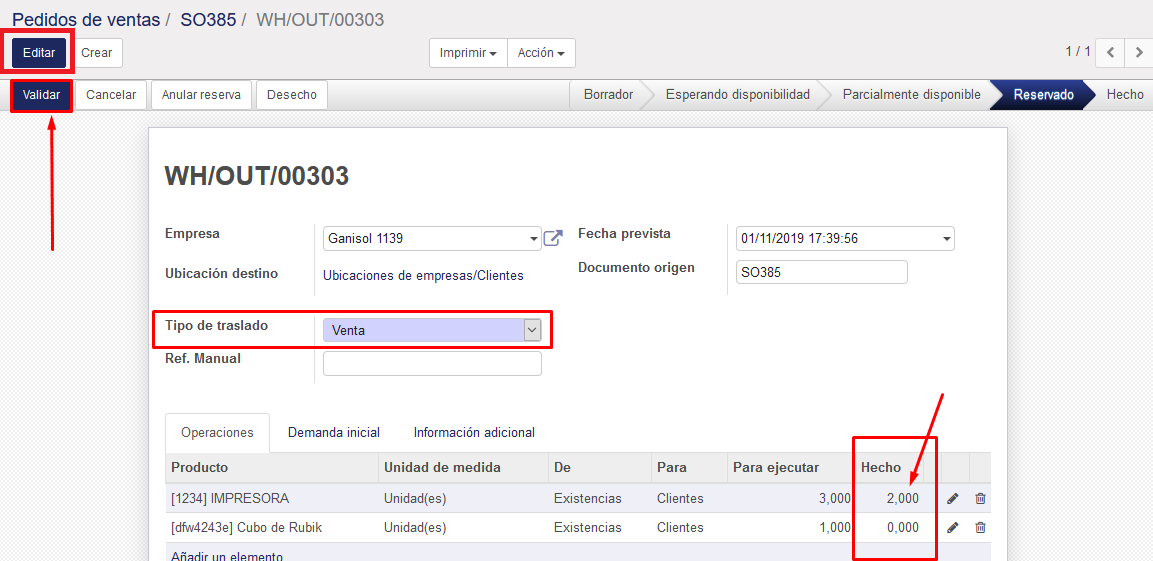Click Para ejecutar value 1,000
This screenshot has width=1153, height=561.
click(x=835, y=527)
